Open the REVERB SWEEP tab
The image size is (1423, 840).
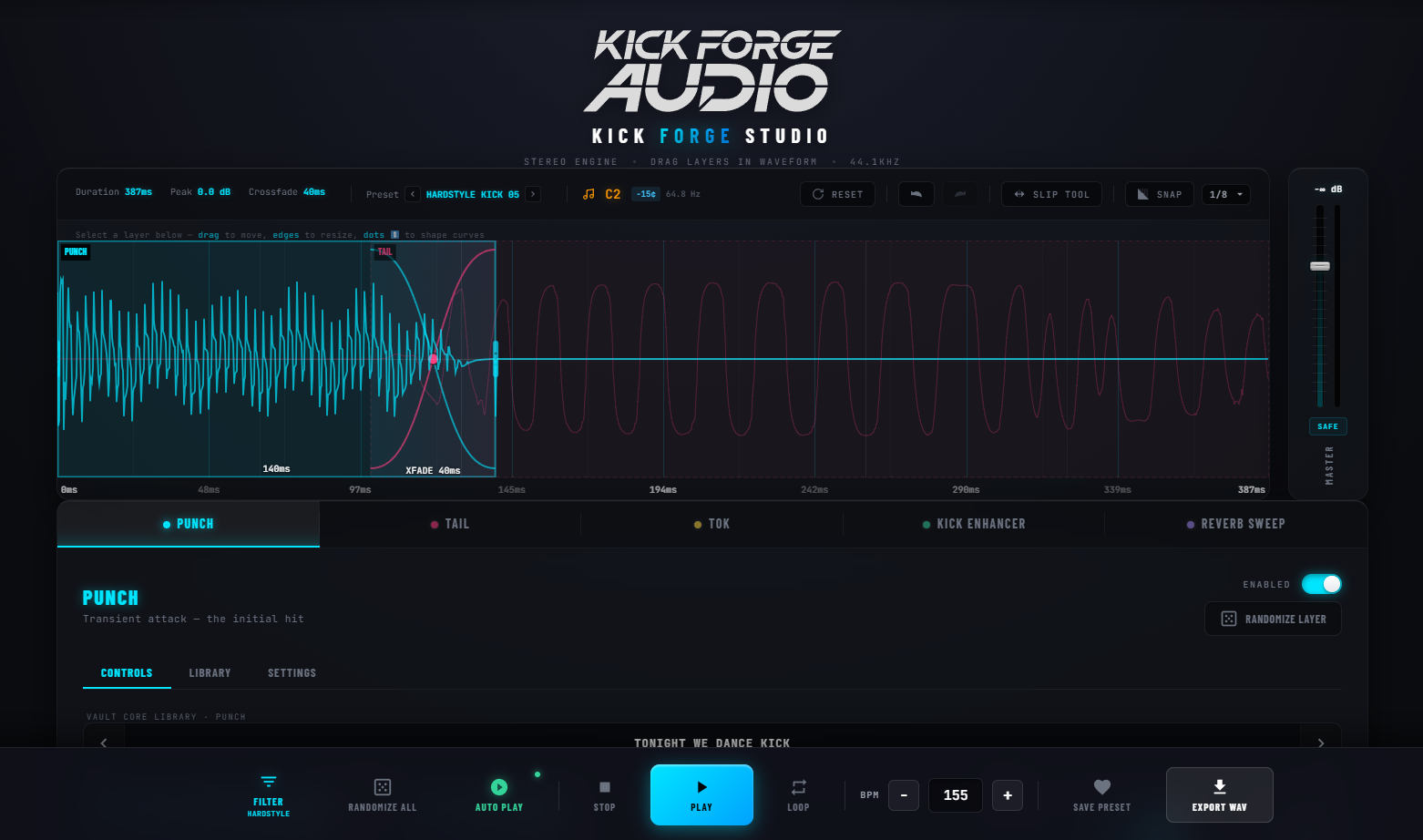(x=1235, y=524)
